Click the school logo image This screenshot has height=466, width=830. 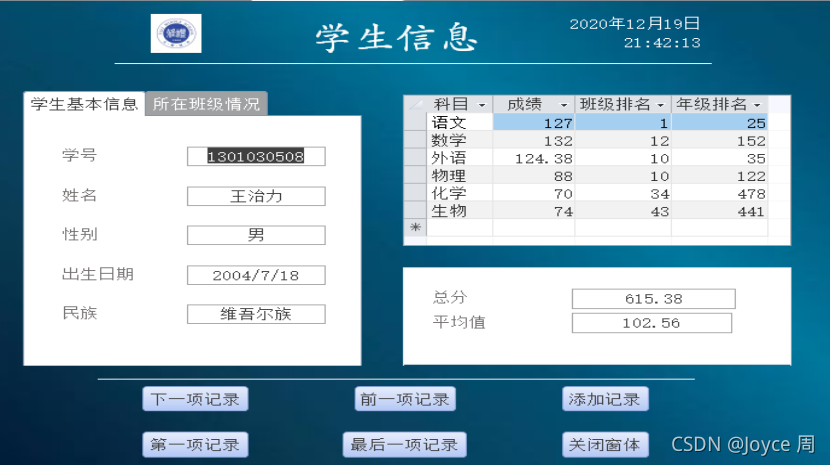click(176, 33)
